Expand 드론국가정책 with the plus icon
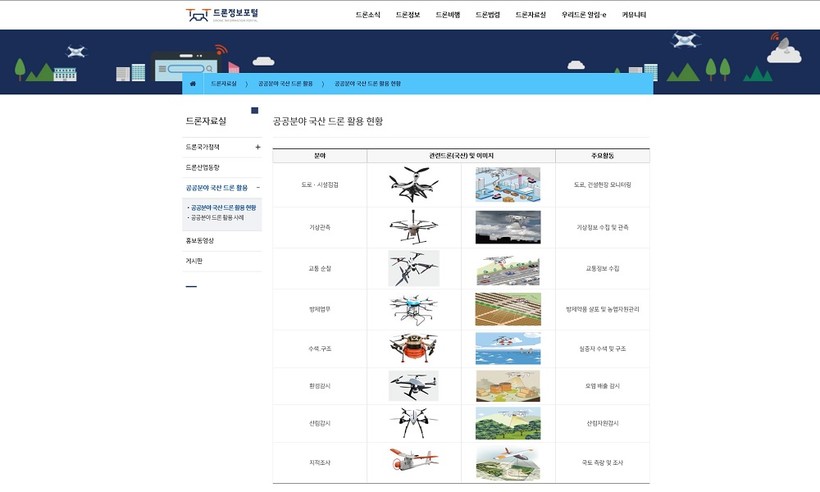The image size is (820, 492). 257,147
